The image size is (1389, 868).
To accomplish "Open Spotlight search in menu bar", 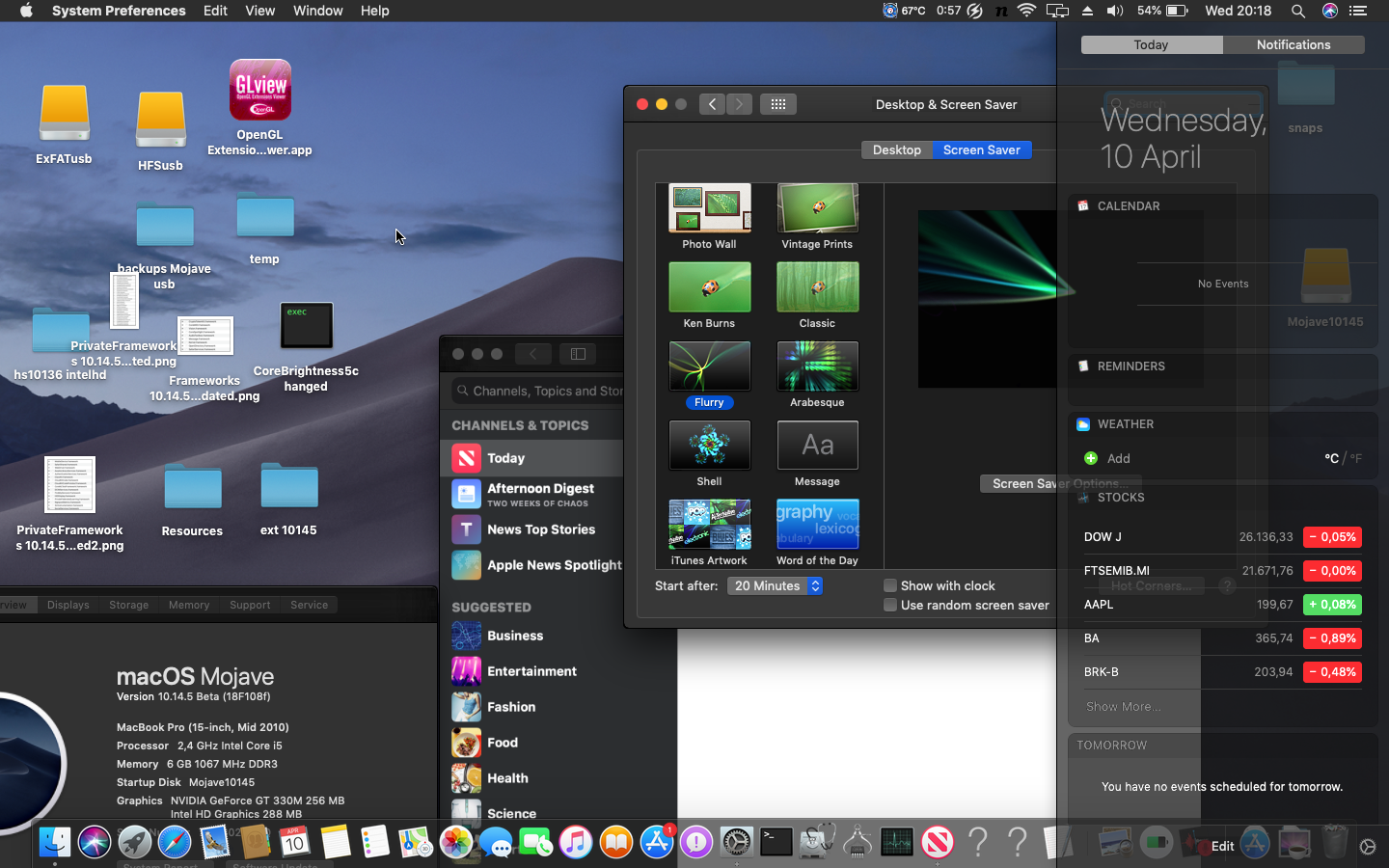I will (x=1298, y=11).
